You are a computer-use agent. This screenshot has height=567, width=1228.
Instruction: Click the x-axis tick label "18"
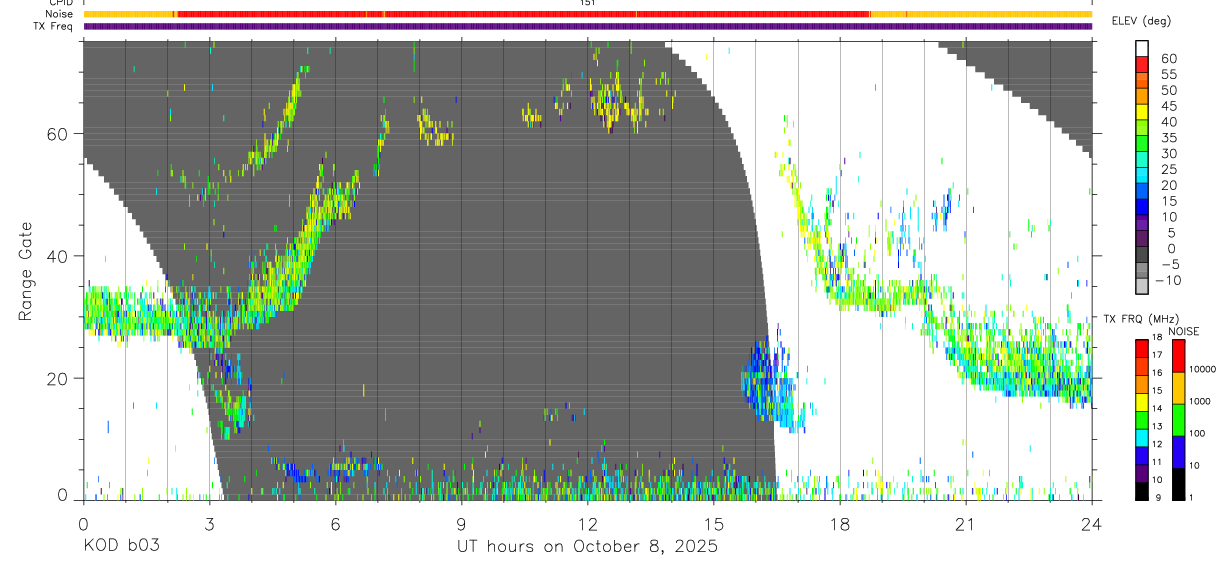pos(839,523)
